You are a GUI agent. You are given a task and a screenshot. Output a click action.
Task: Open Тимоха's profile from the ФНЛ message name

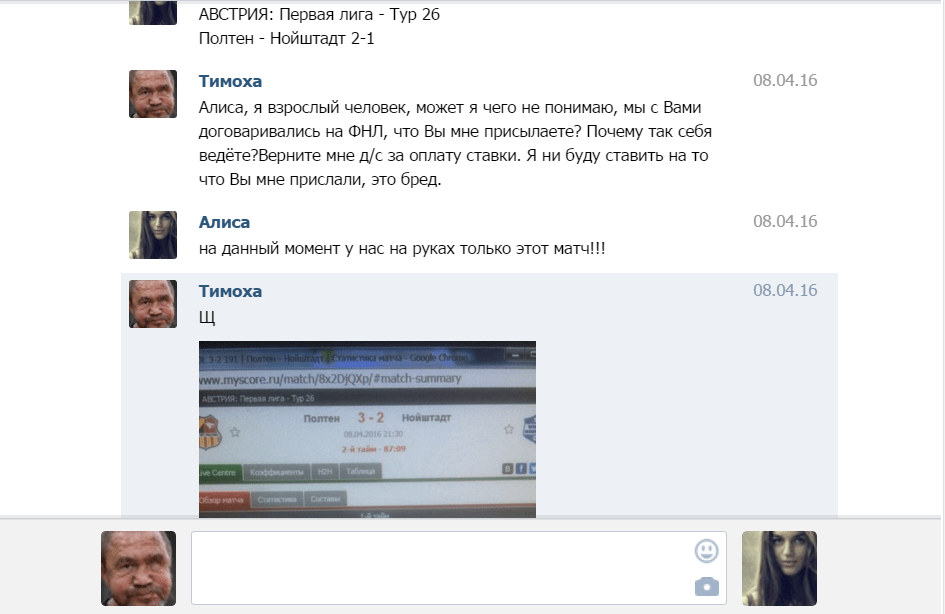(x=230, y=81)
